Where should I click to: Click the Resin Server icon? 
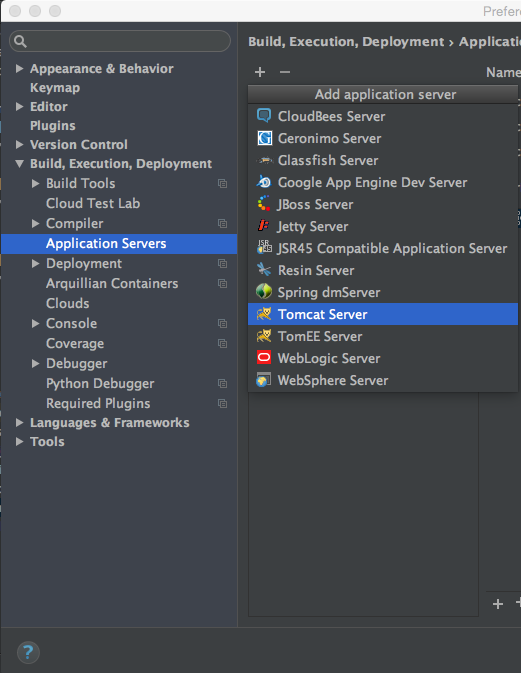point(264,270)
